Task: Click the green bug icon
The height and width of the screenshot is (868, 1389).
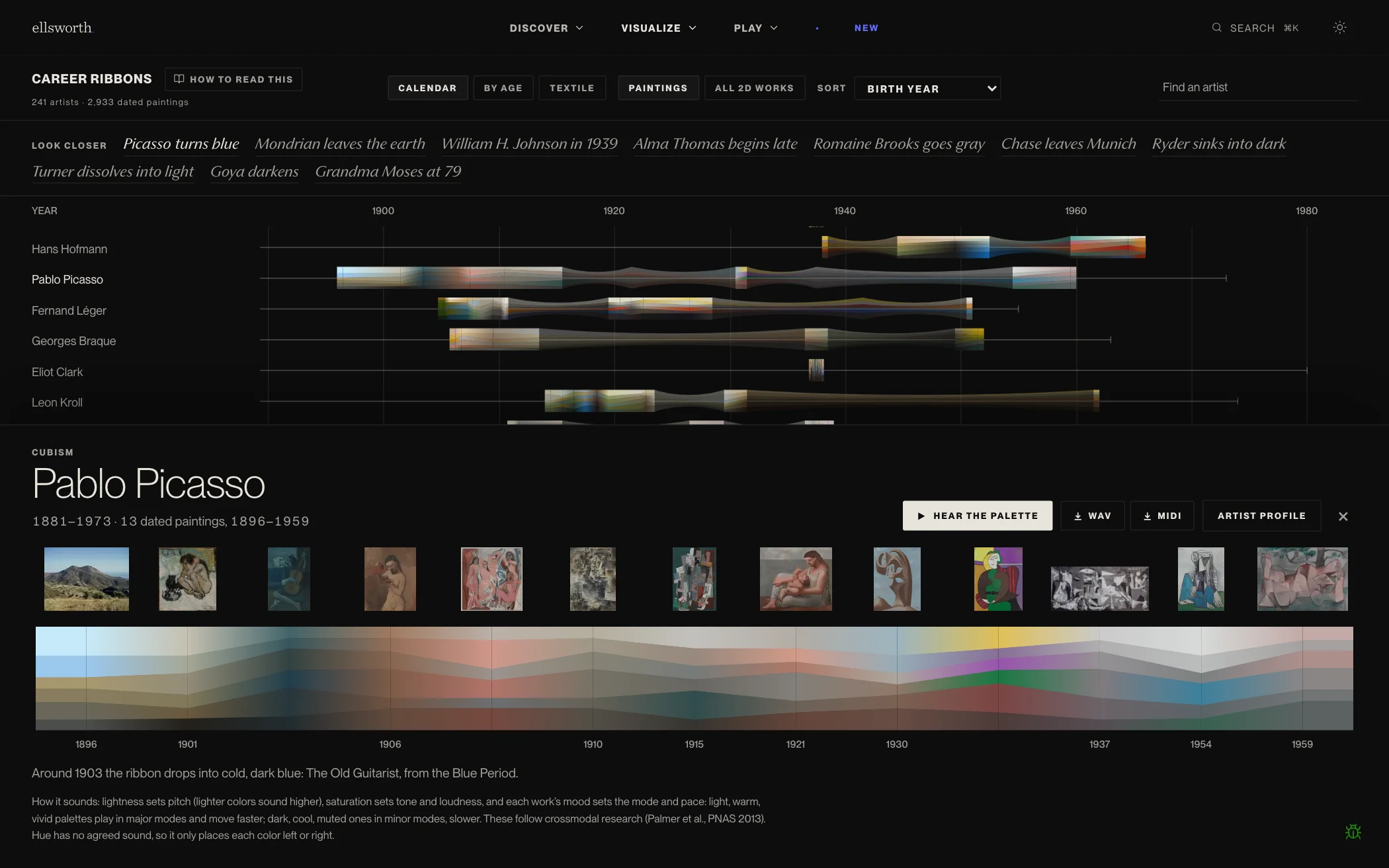Action: pos(1353,832)
